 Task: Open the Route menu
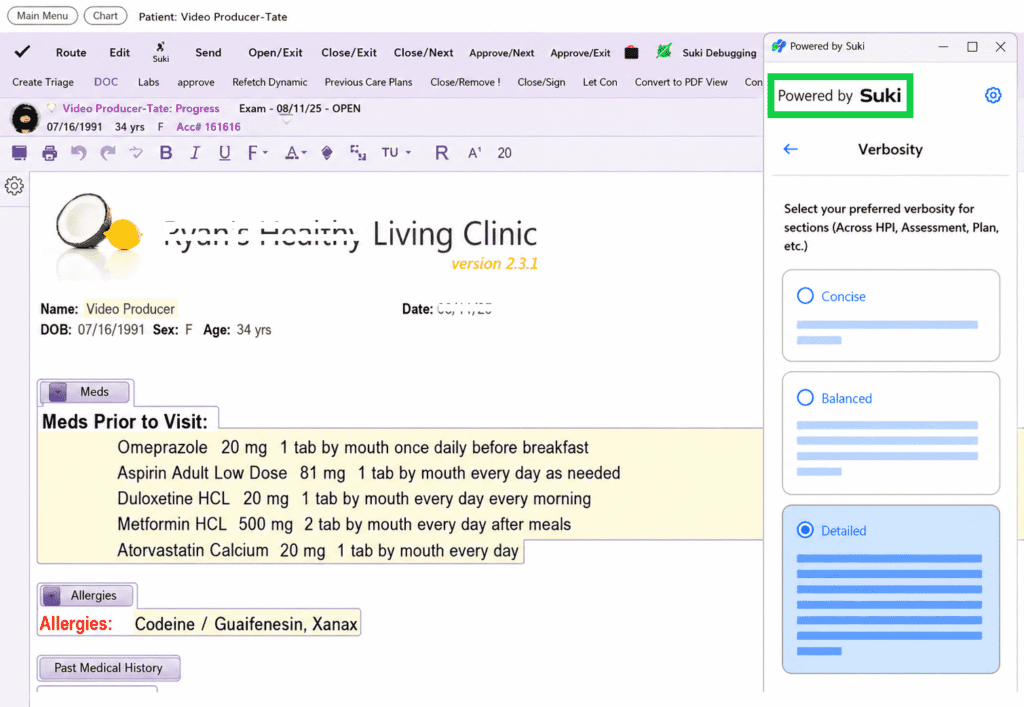click(71, 52)
